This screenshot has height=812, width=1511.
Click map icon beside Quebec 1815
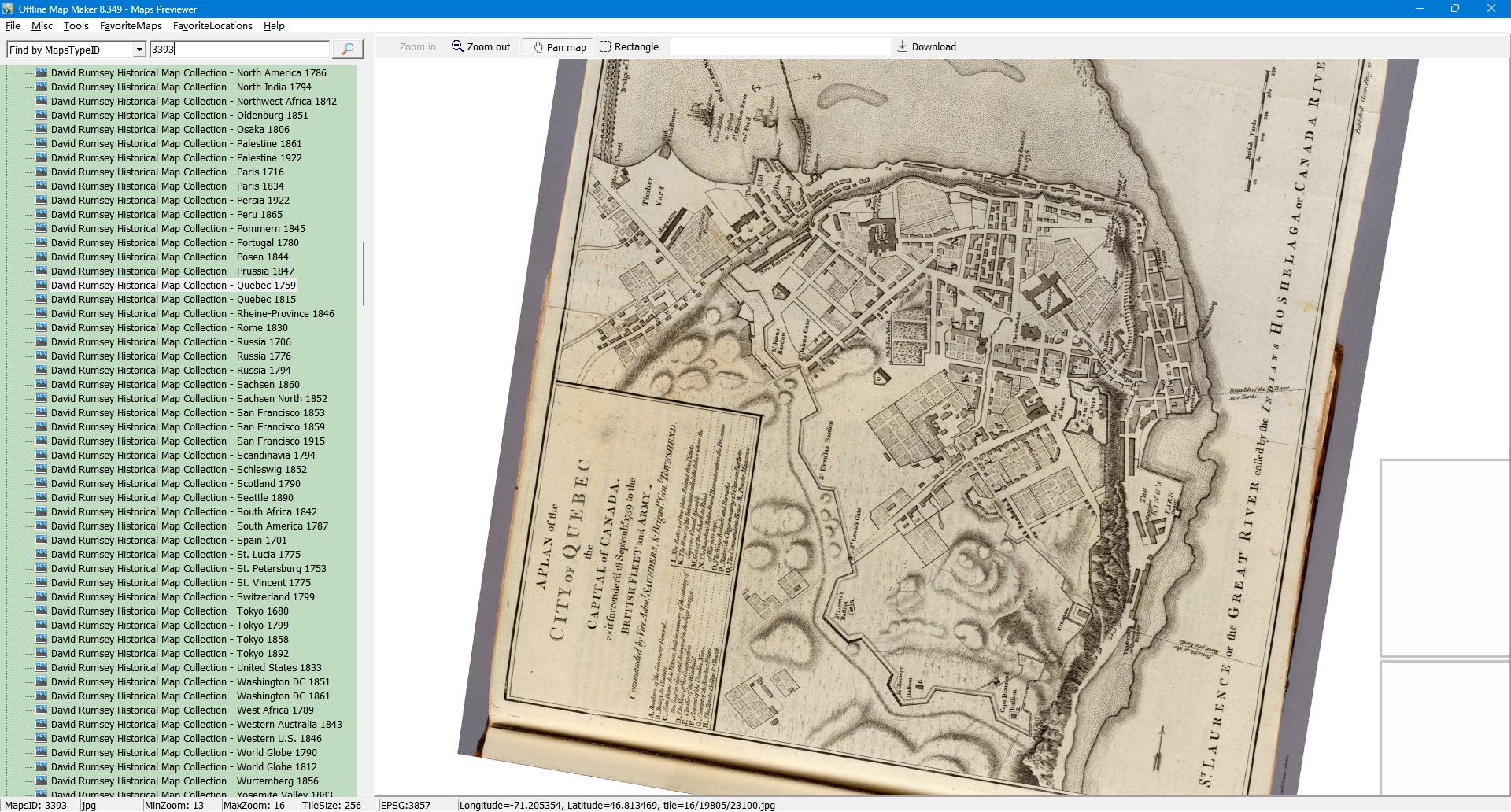coord(41,299)
